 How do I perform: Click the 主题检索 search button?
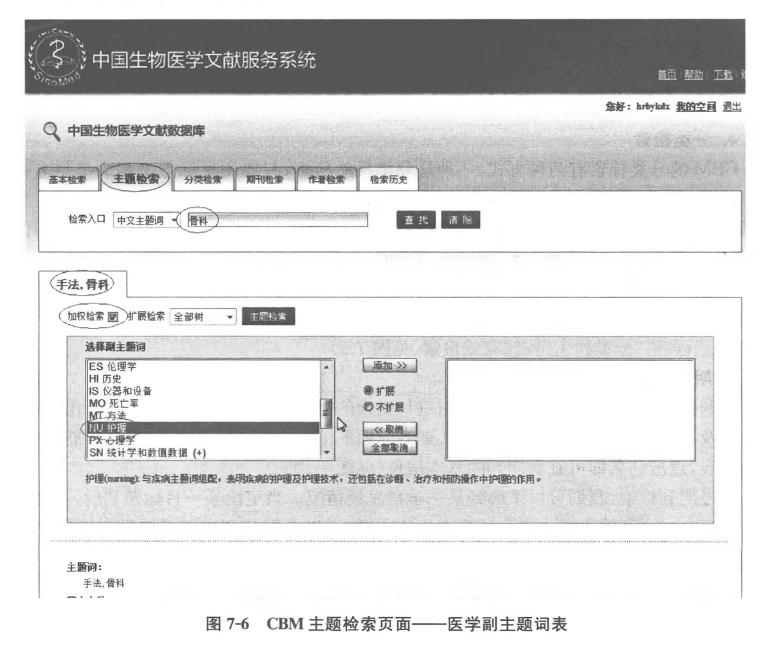pos(268,317)
